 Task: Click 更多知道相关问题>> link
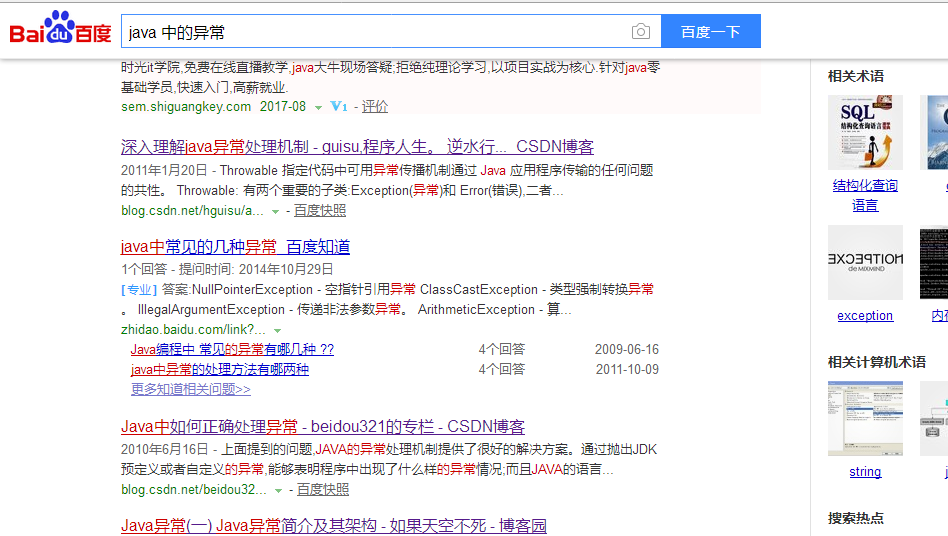tap(190, 389)
